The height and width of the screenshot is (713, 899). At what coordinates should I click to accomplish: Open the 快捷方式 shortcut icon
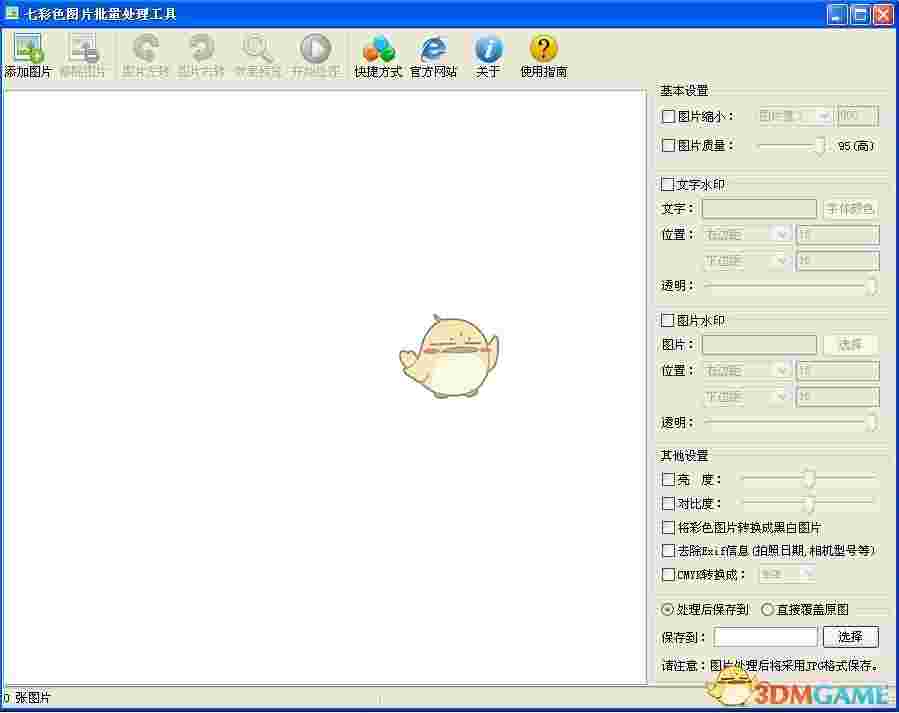point(378,52)
